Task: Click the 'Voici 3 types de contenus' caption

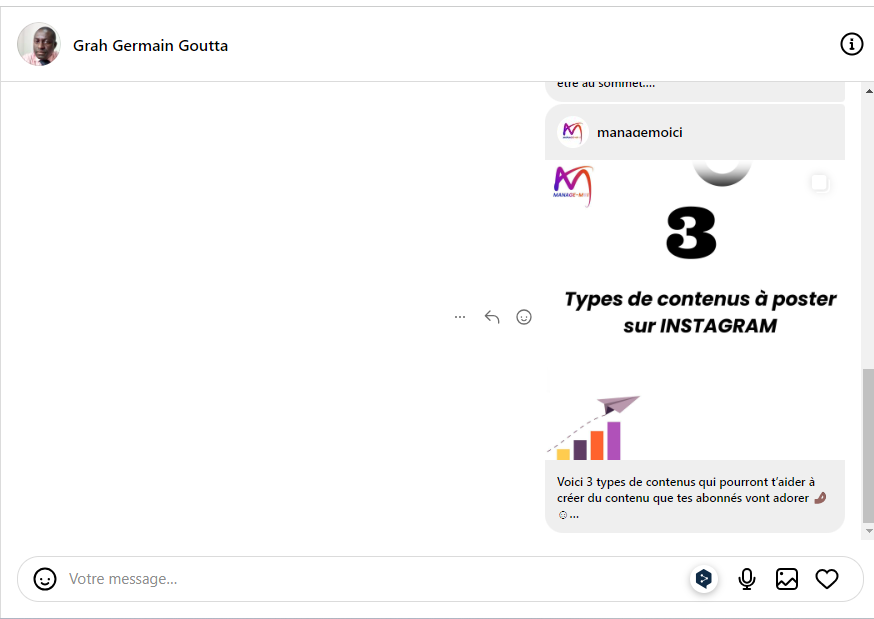Action: click(690, 497)
